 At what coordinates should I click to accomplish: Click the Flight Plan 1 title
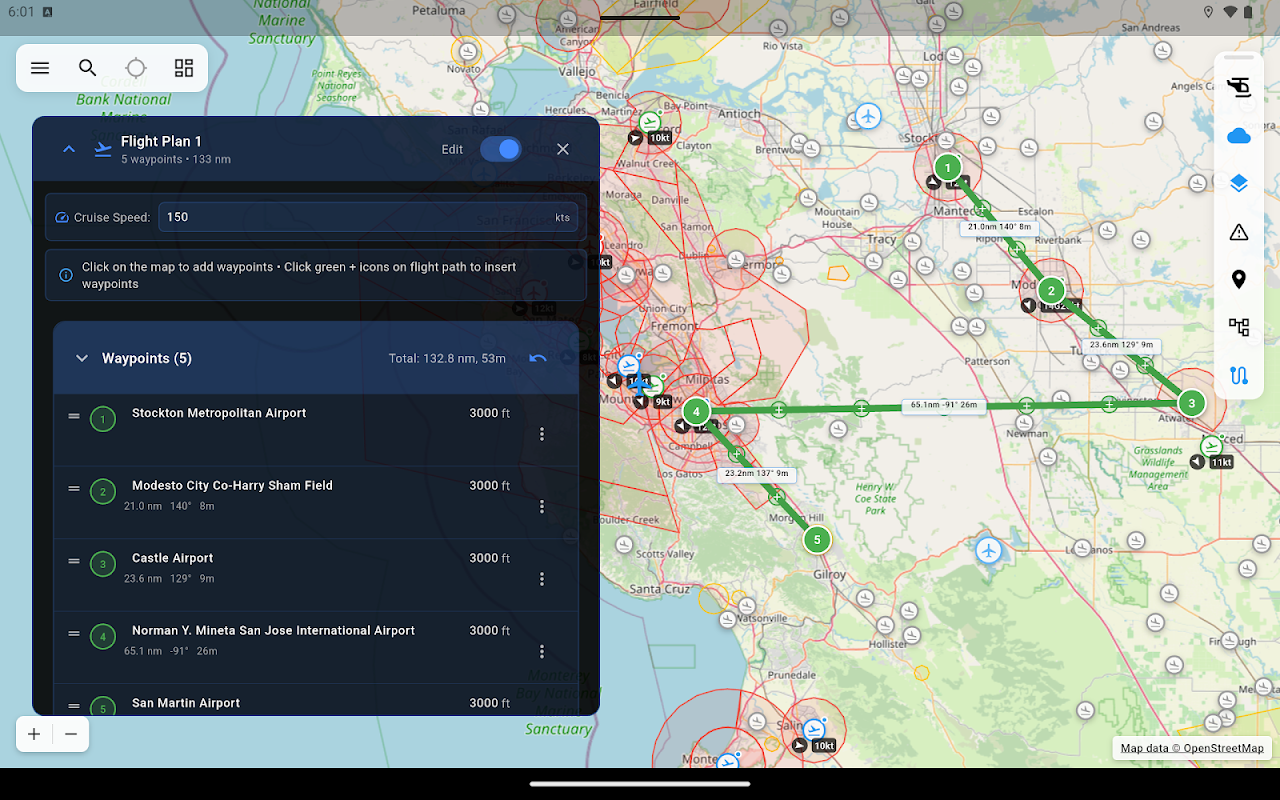(x=161, y=141)
